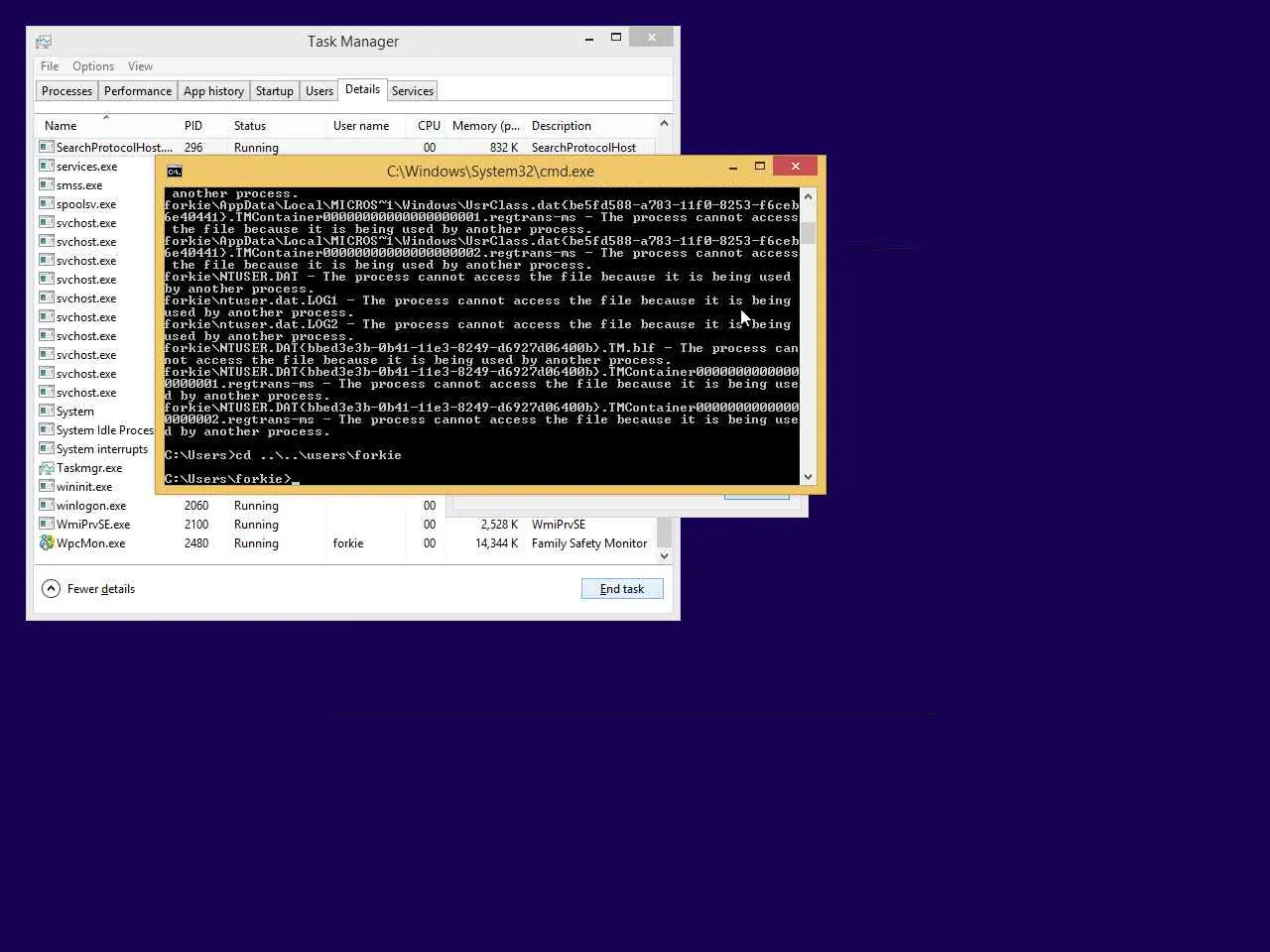The width and height of the screenshot is (1270, 952).
Task: Sort the list by PID column header
Action: click(202, 126)
